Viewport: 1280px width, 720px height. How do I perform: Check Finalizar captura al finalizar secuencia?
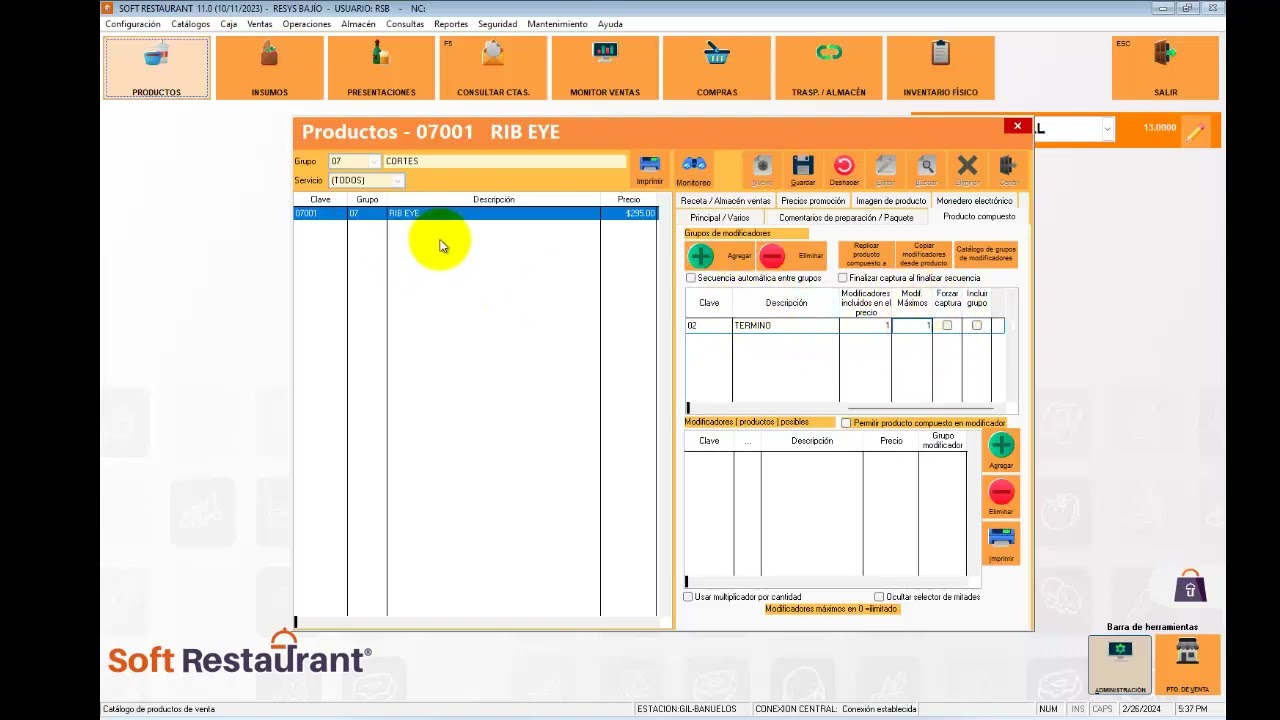[x=842, y=278]
